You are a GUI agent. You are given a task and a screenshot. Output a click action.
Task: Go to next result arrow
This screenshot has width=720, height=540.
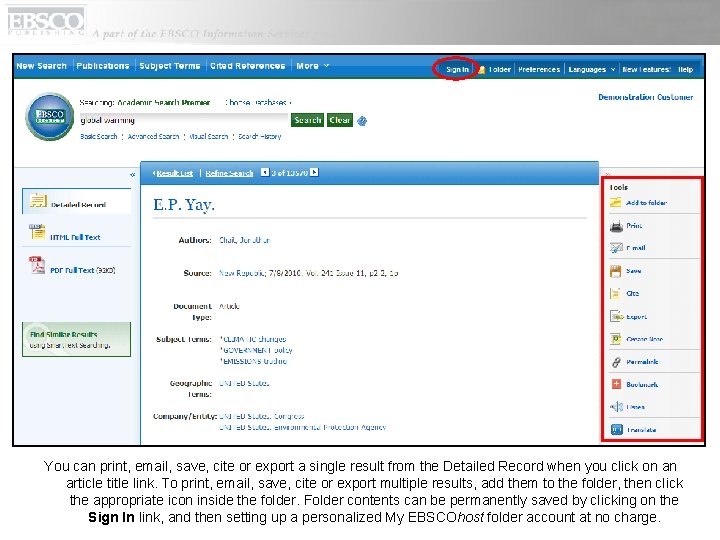pos(314,172)
